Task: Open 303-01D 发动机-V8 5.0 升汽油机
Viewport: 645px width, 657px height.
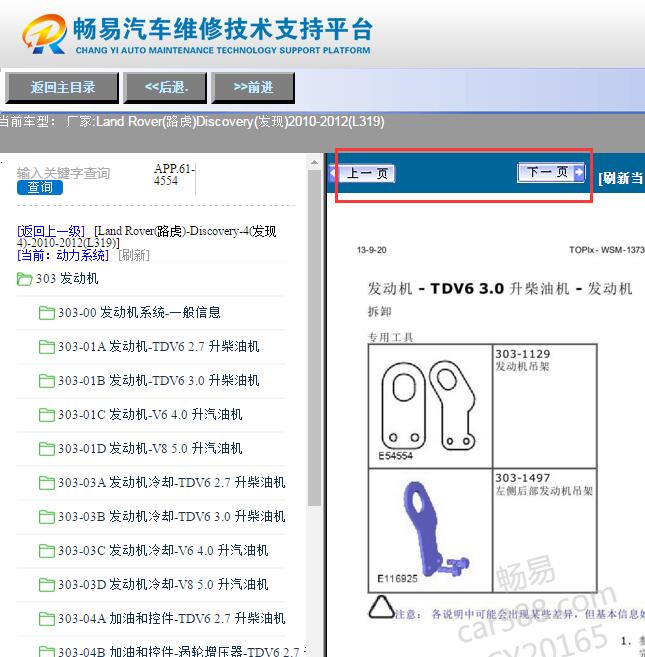Action: pyautogui.click(x=150, y=448)
